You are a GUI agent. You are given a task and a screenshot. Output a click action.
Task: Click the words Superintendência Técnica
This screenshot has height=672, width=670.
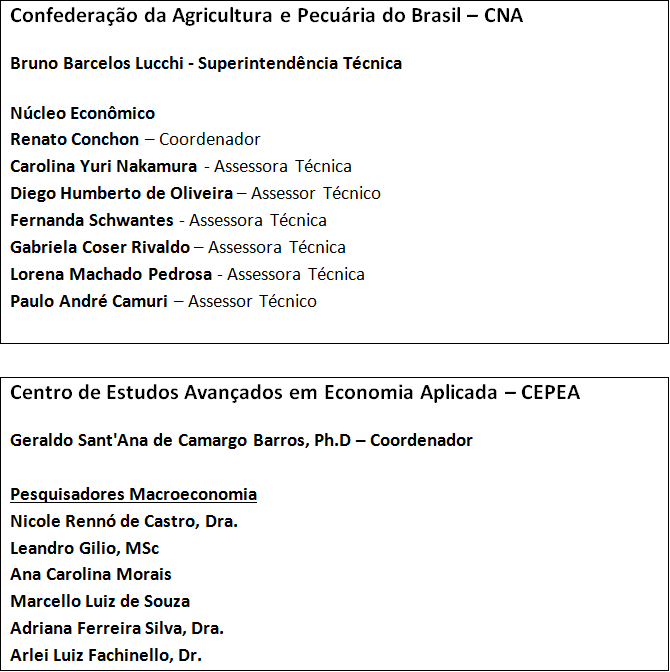click(300, 63)
